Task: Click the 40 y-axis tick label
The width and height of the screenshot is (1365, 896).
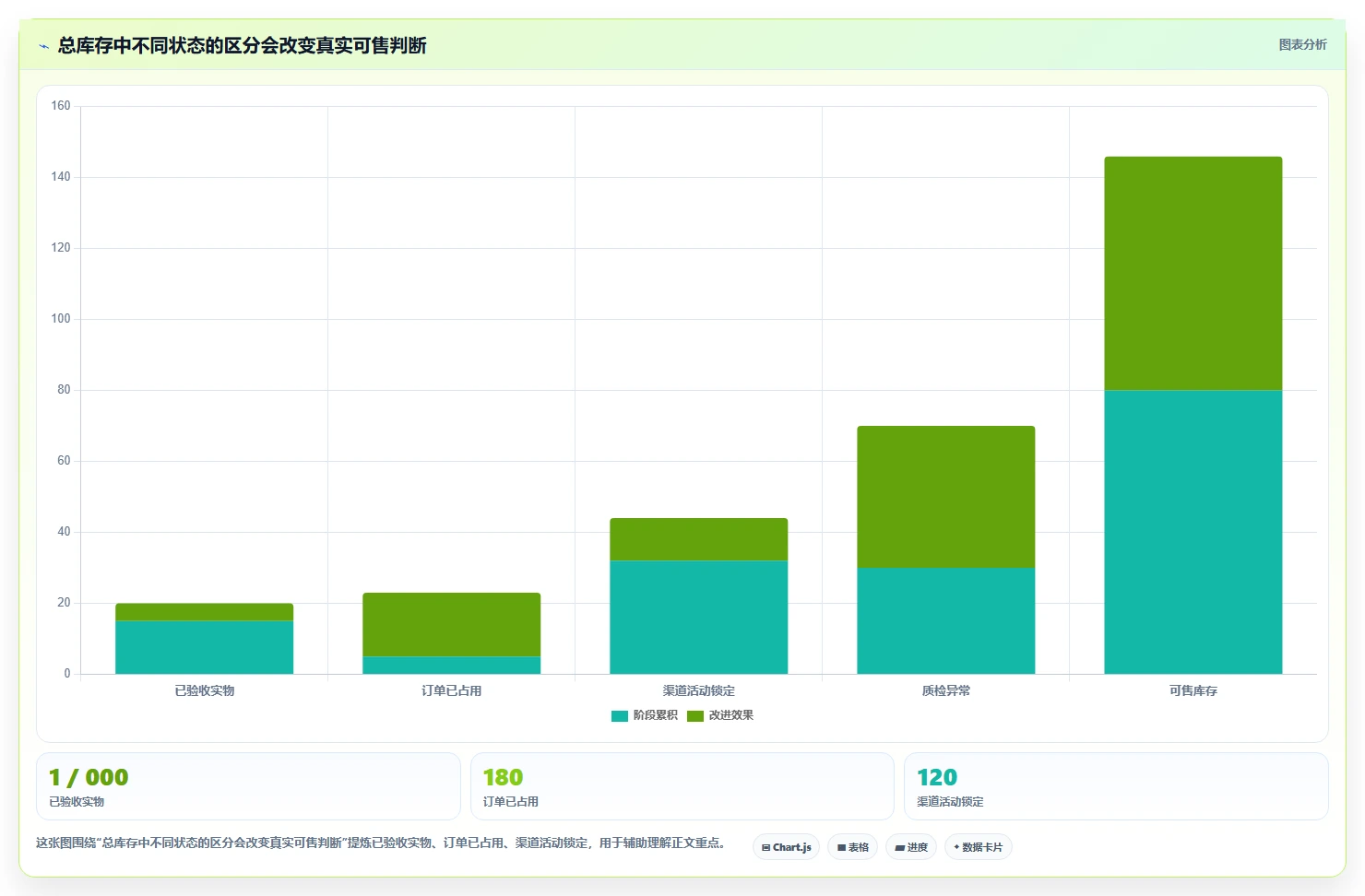Action: click(64, 532)
